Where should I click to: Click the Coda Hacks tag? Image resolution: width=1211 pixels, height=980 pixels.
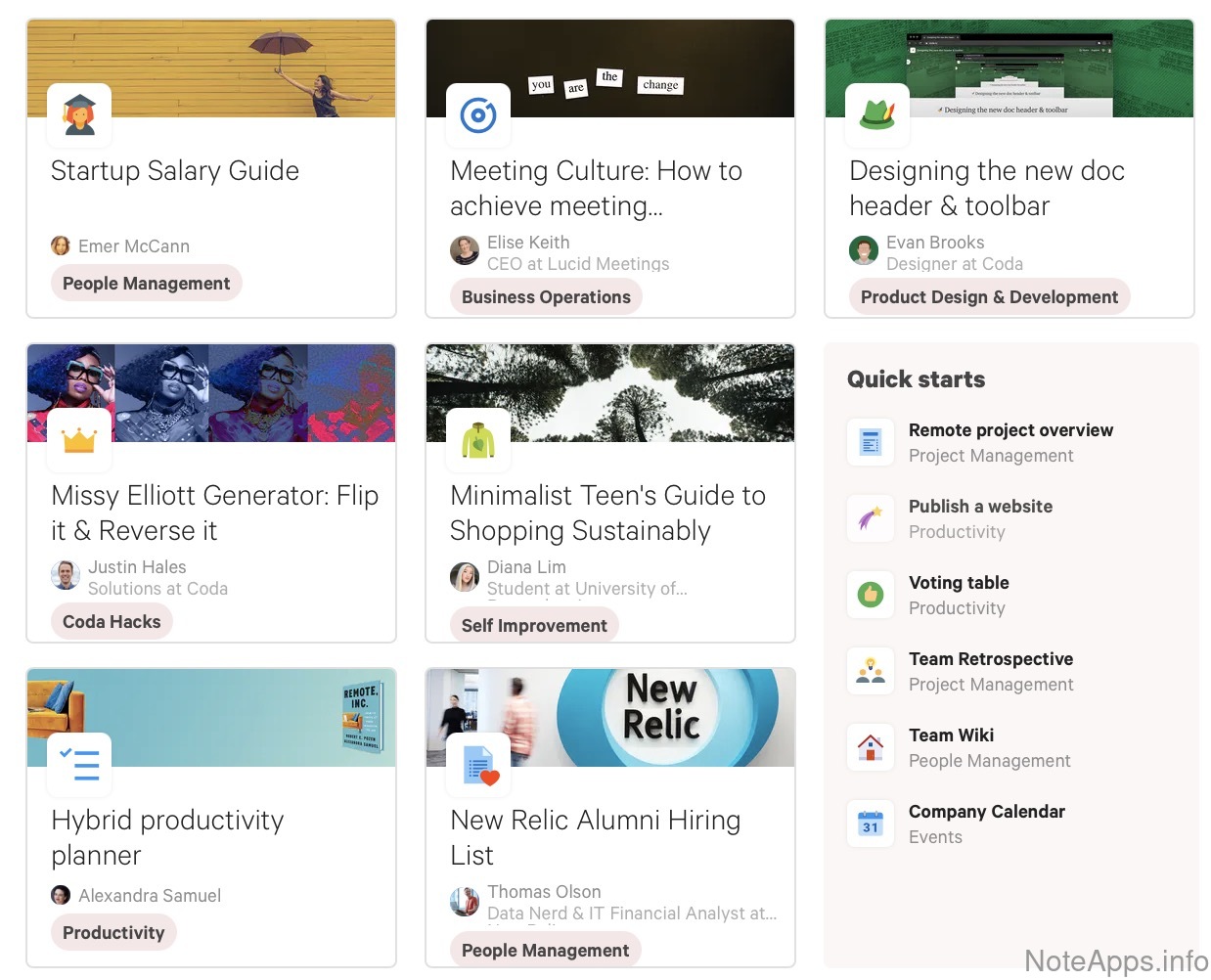[x=112, y=622]
